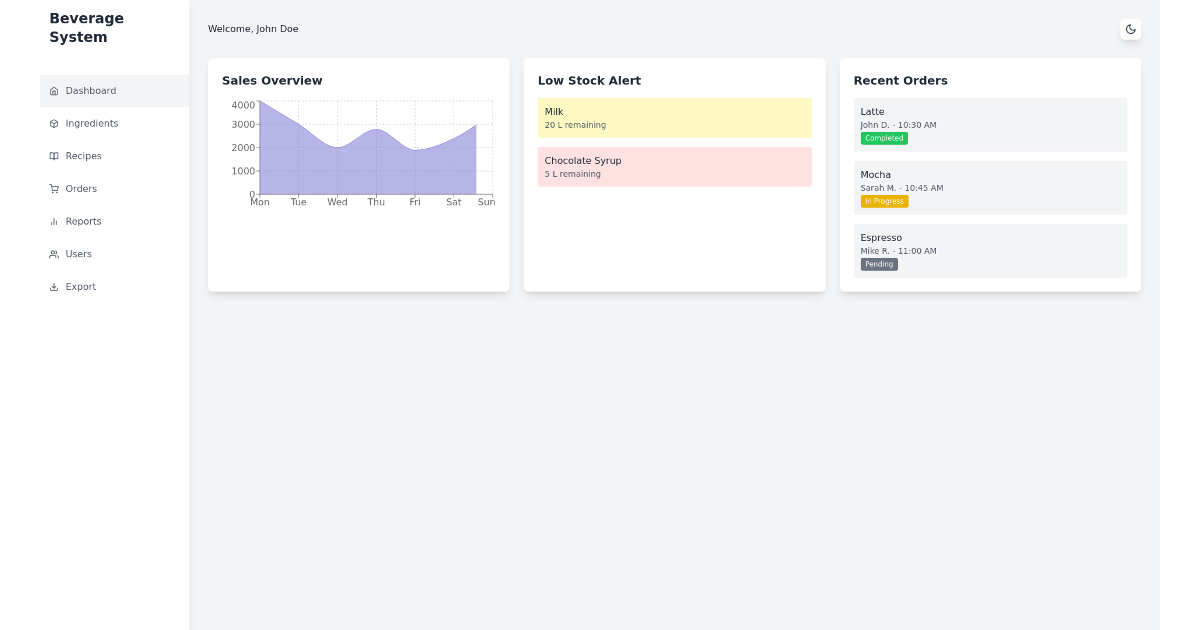The height and width of the screenshot is (630, 1200).
Task: Click the Users people icon
Action: (x=53, y=254)
